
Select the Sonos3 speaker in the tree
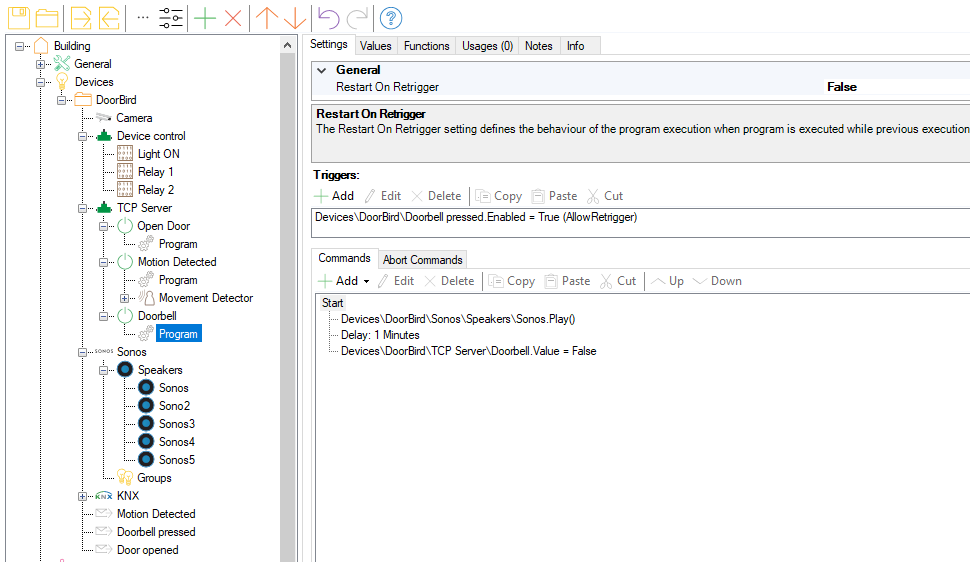point(176,424)
